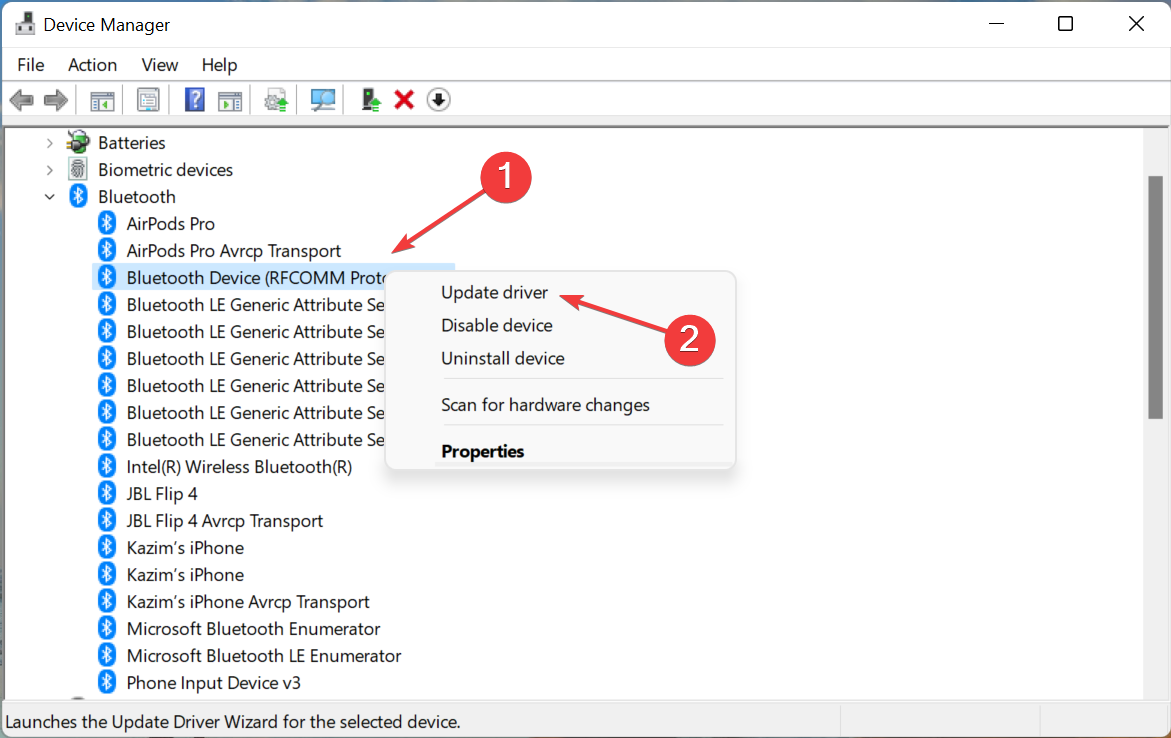1171x738 pixels.
Task: Click Bluetooth icon beside Intel(R) Wireless Bluetooth(R)
Action: [107, 466]
